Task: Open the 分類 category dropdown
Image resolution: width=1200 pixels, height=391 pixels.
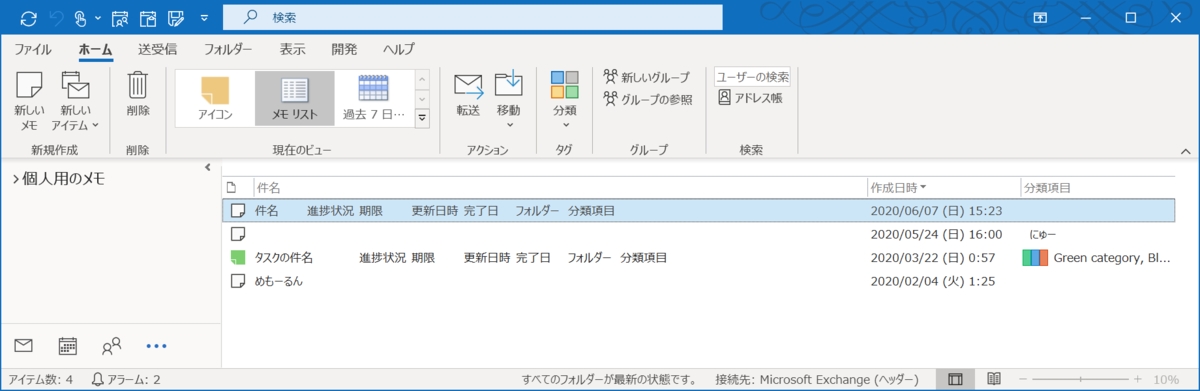Action: [565, 100]
